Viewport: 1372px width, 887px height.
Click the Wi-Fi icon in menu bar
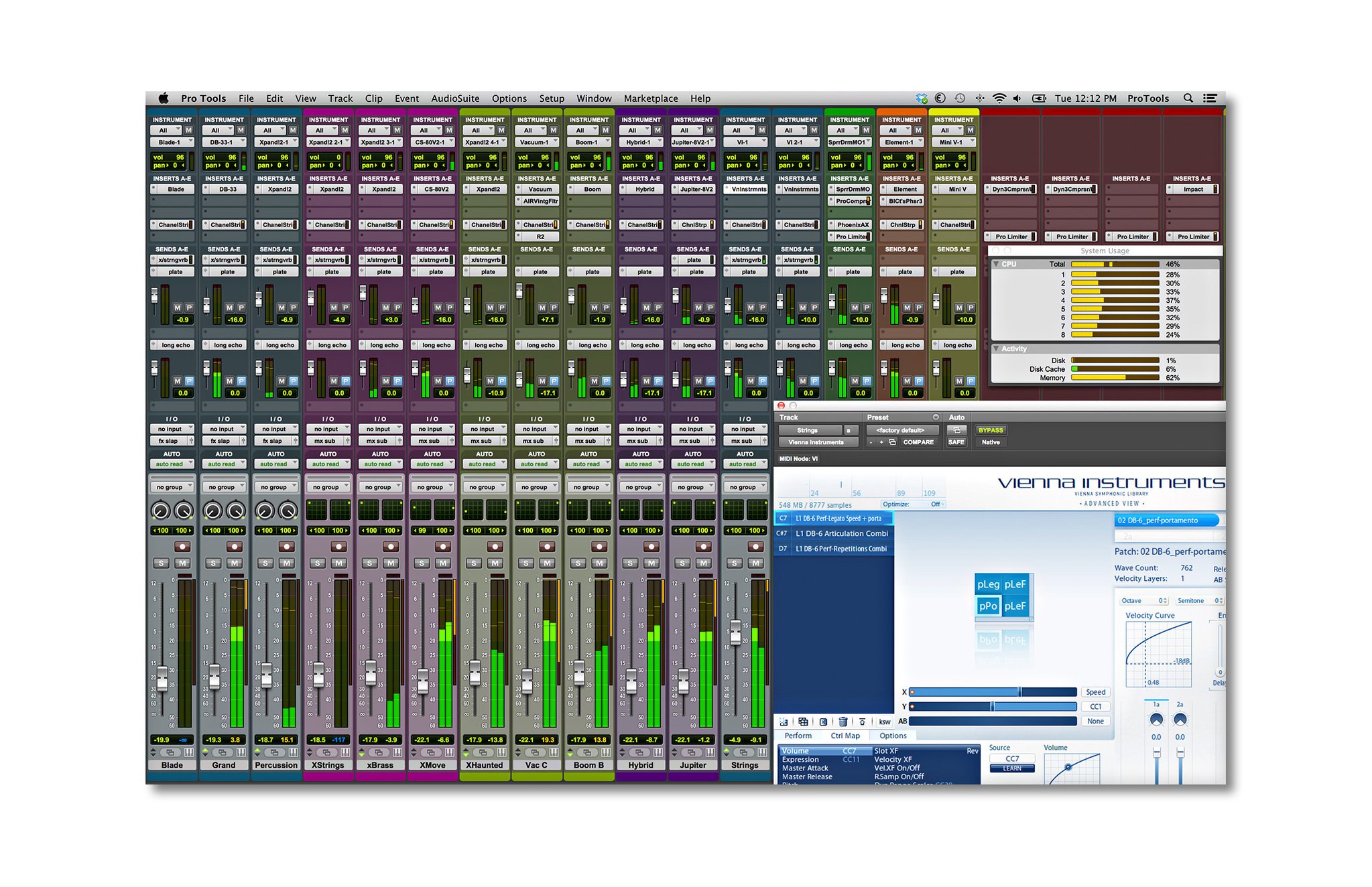[x=999, y=98]
